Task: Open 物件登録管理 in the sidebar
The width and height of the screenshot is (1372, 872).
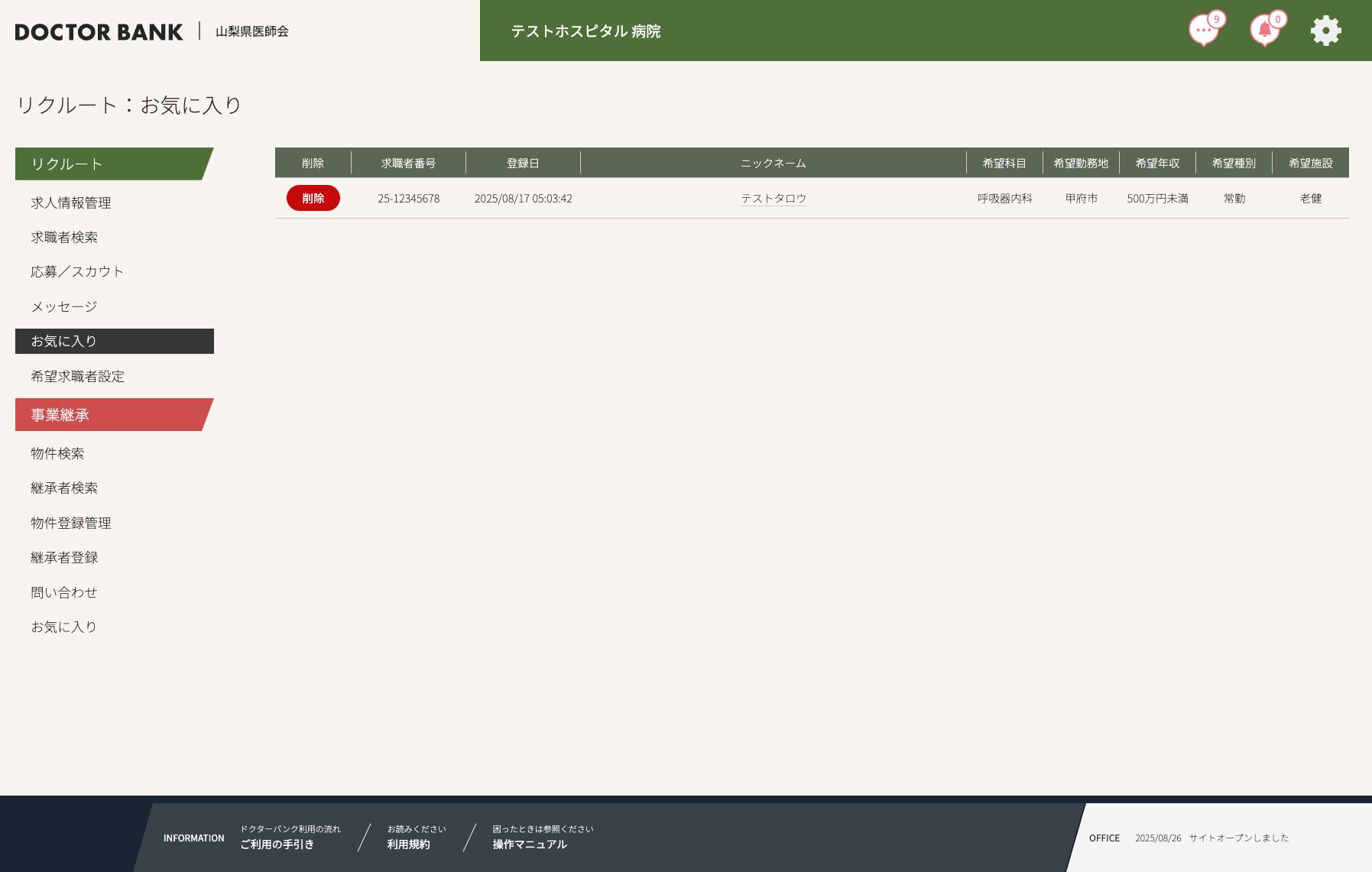Action: coord(71,524)
